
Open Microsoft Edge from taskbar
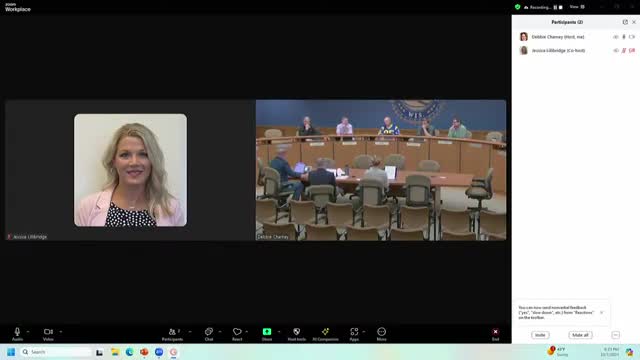129,352
